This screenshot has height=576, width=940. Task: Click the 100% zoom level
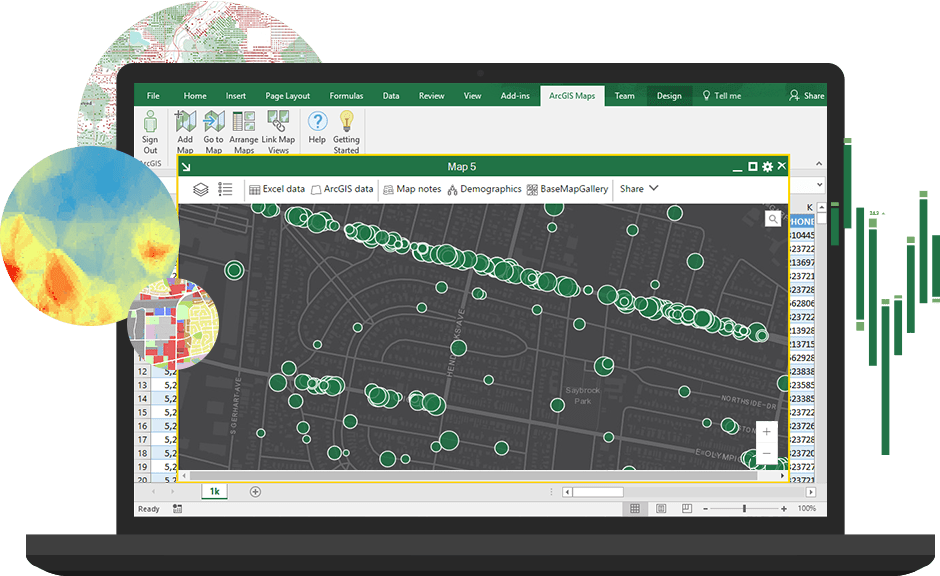(807, 508)
